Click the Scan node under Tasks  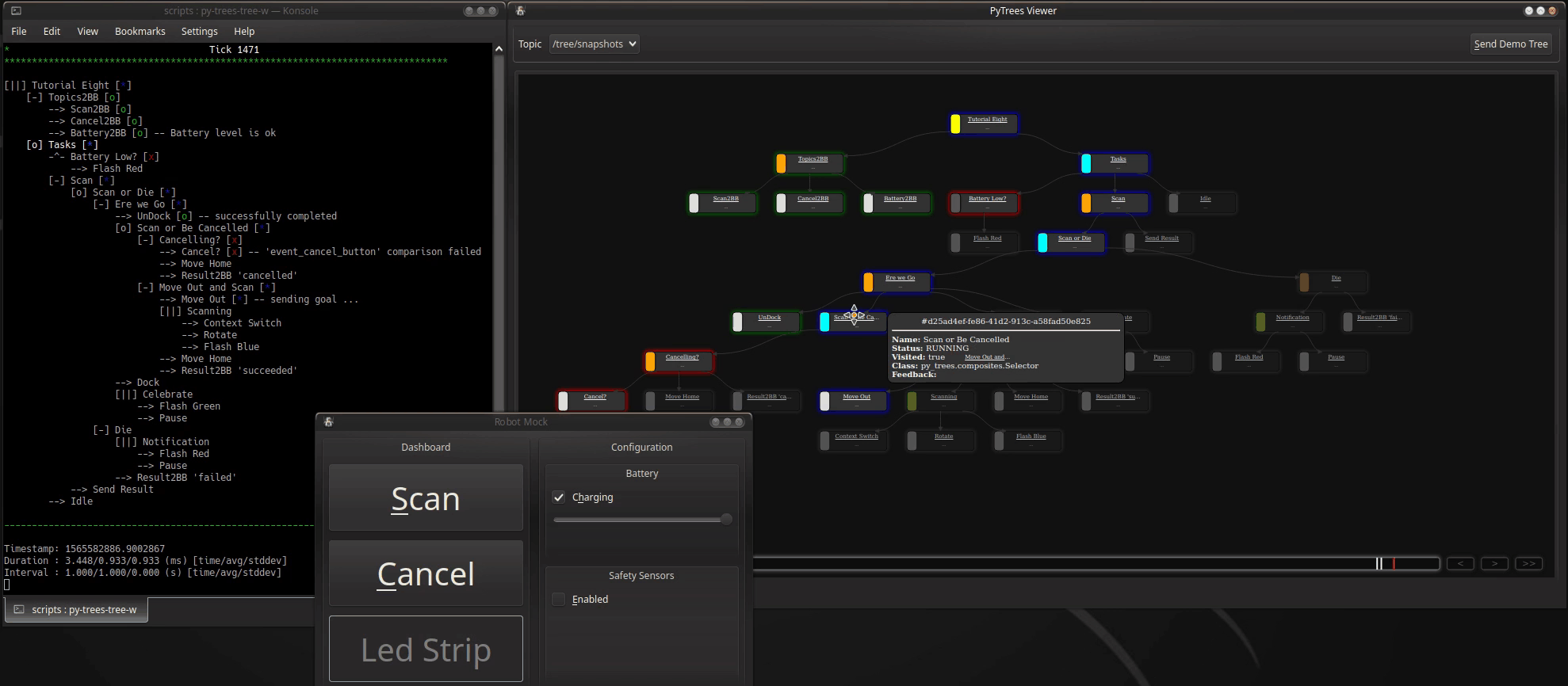click(x=1115, y=203)
